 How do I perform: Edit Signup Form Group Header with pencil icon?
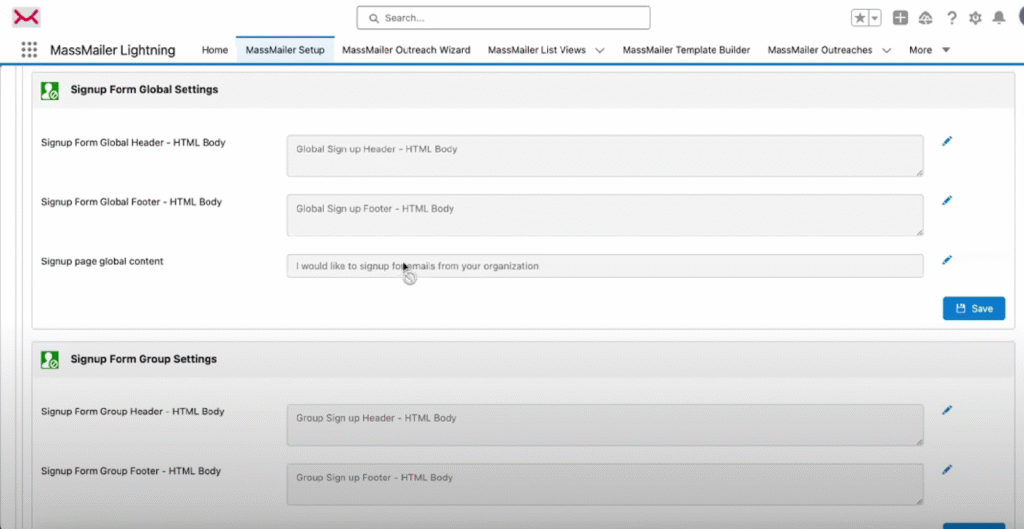tap(947, 410)
